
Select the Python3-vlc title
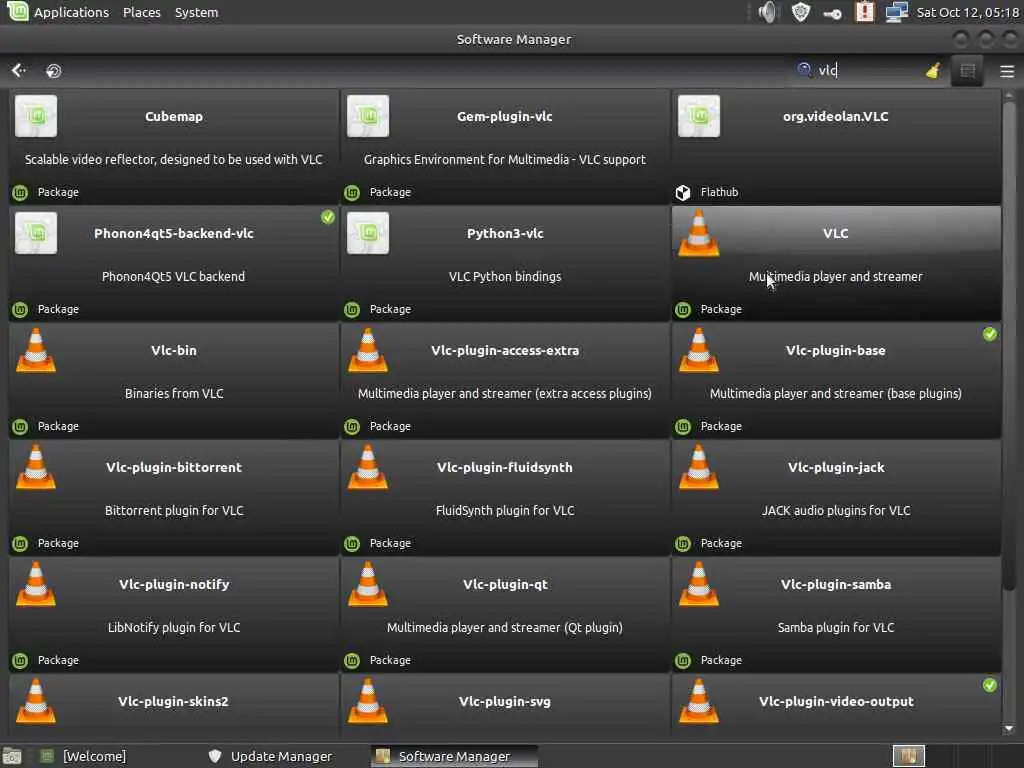point(505,233)
